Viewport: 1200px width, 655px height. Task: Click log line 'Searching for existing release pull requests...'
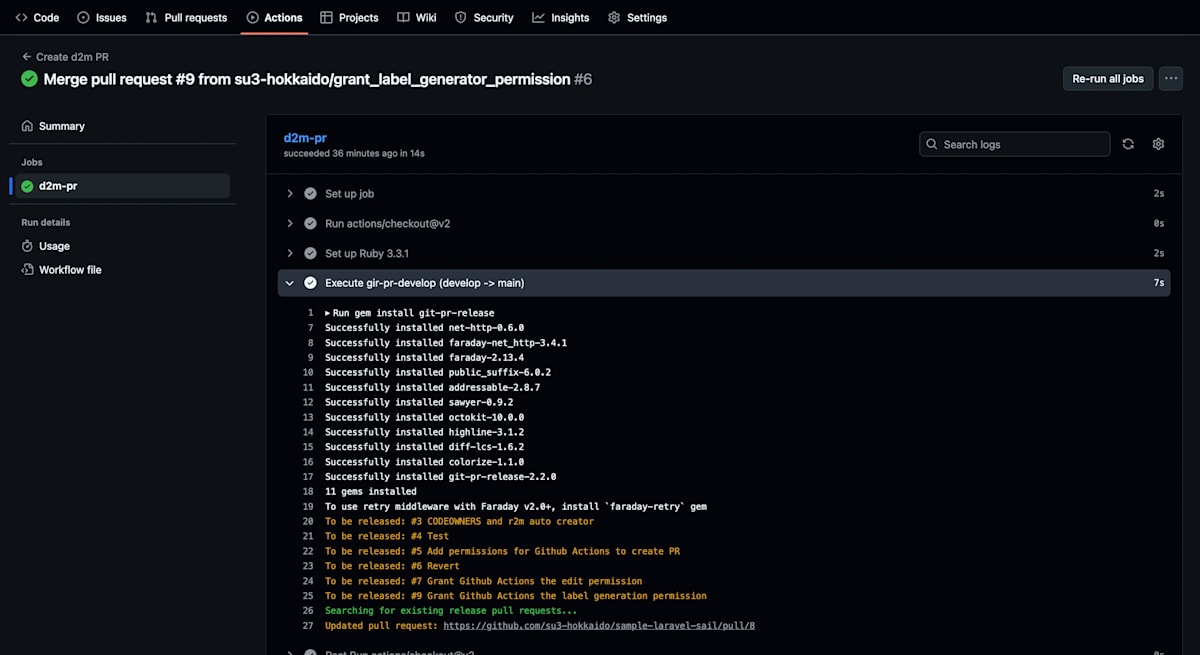[x=451, y=611]
